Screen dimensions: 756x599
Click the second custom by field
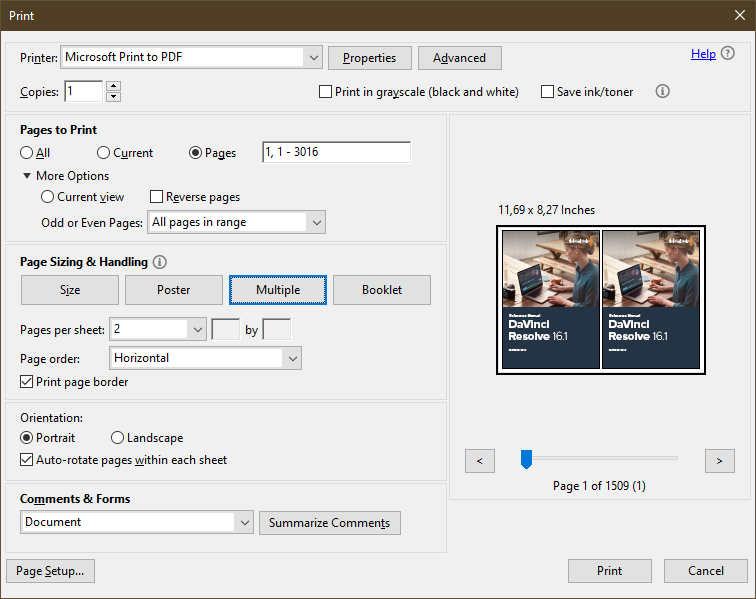[x=277, y=329]
